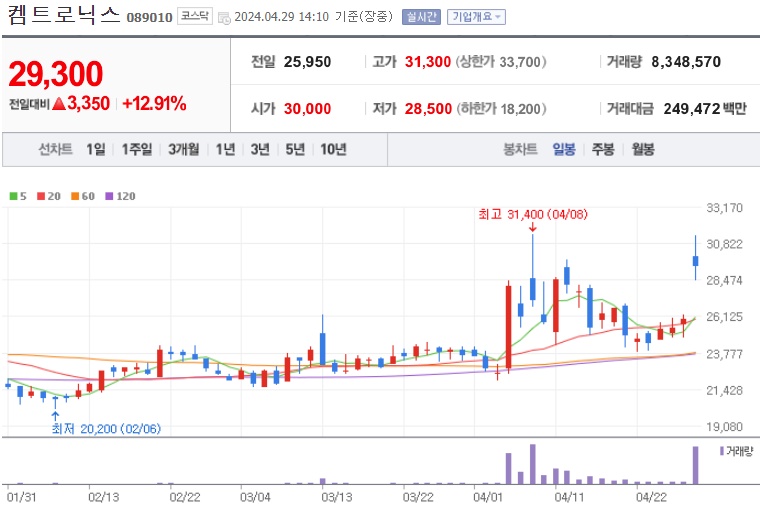Click the 시가 value 30,000
The image size is (760, 509).
click(x=307, y=109)
